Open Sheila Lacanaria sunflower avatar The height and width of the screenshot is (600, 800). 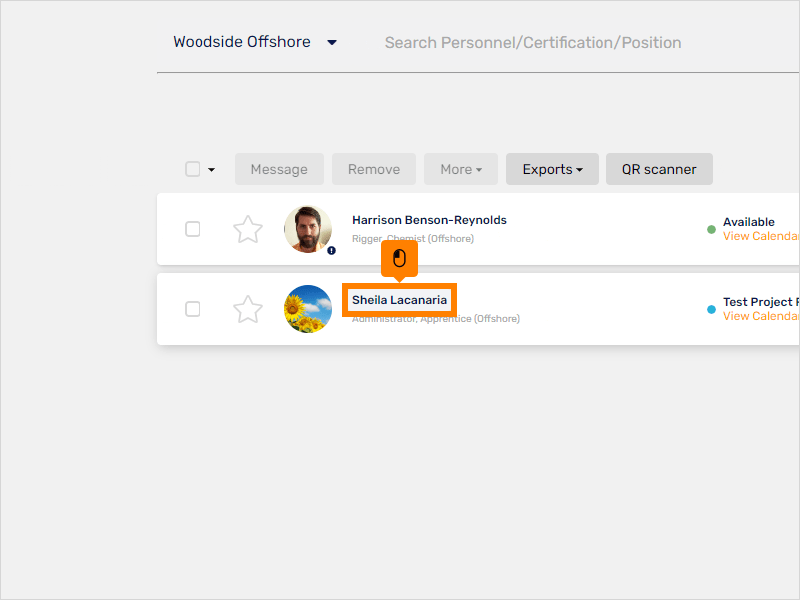[308, 309]
